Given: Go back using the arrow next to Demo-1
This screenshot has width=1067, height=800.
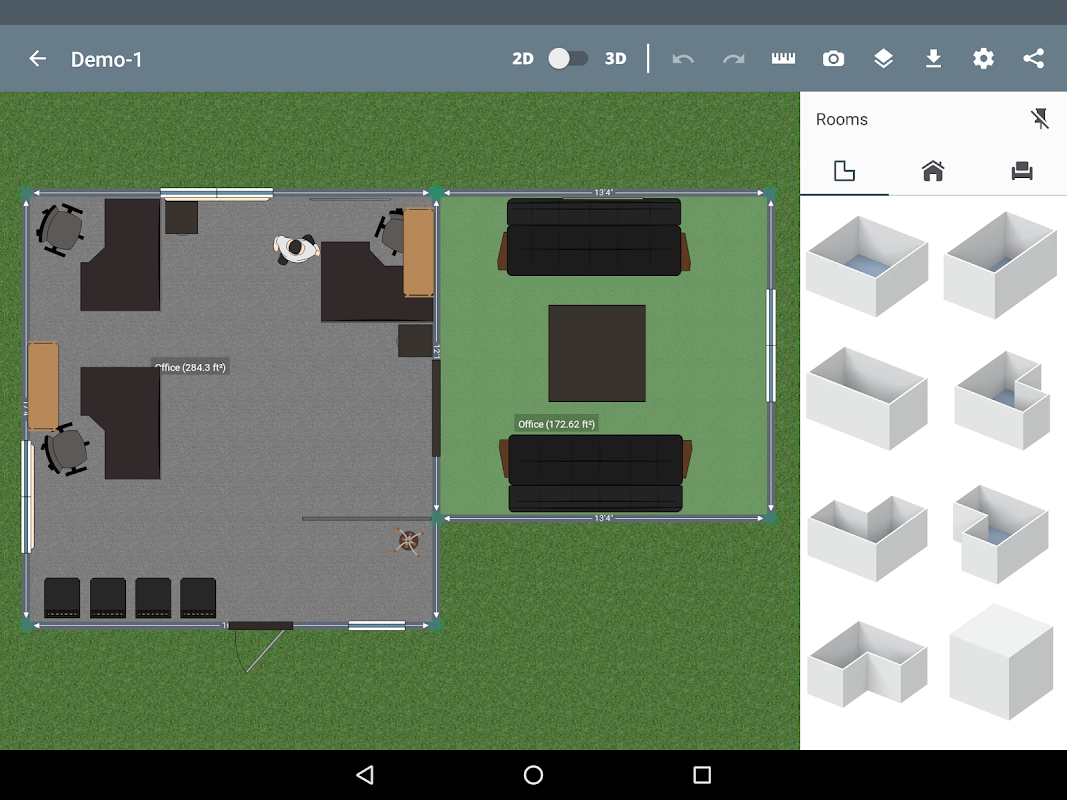Looking at the screenshot, I should pyautogui.click(x=37, y=59).
